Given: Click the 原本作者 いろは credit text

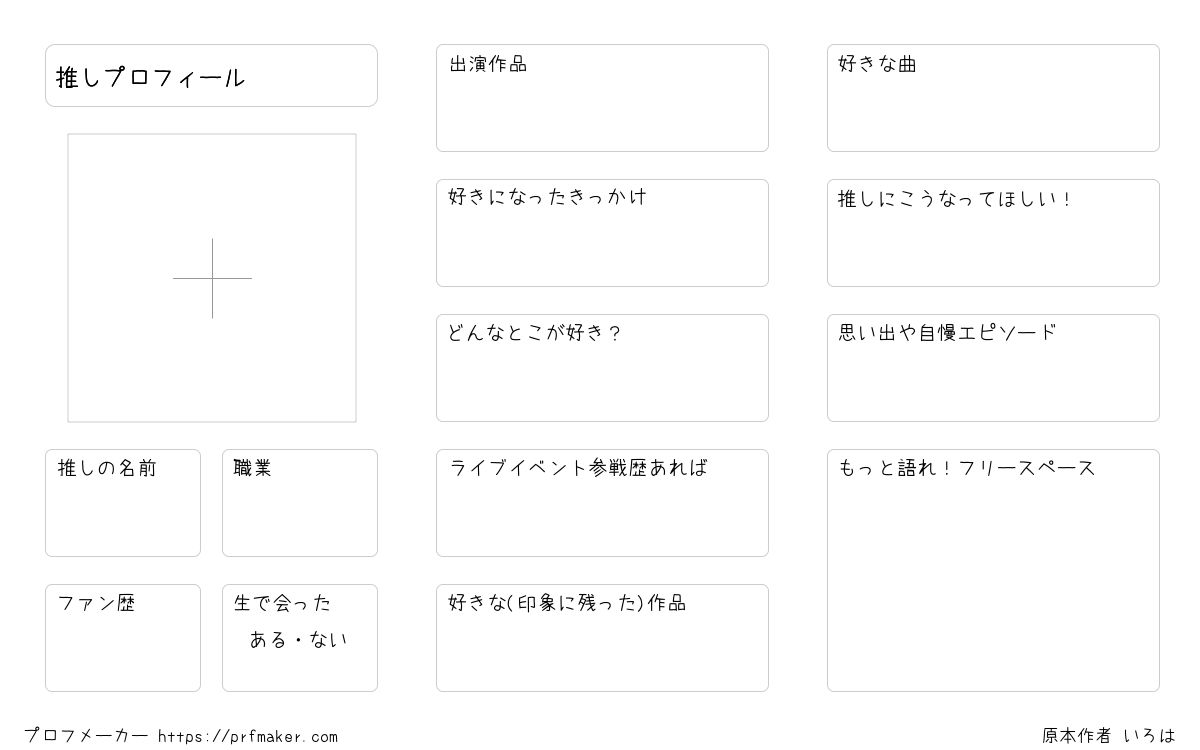Looking at the screenshot, I should pyautogui.click(x=1109, y=736).
